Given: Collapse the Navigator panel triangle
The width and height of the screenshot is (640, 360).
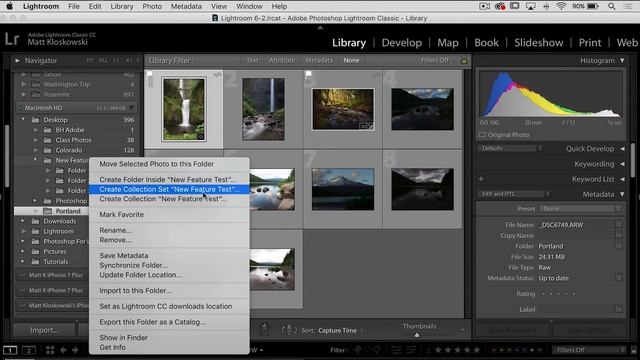Looking at the screenshot, I should pyautogui.click(x=18, y=60).
